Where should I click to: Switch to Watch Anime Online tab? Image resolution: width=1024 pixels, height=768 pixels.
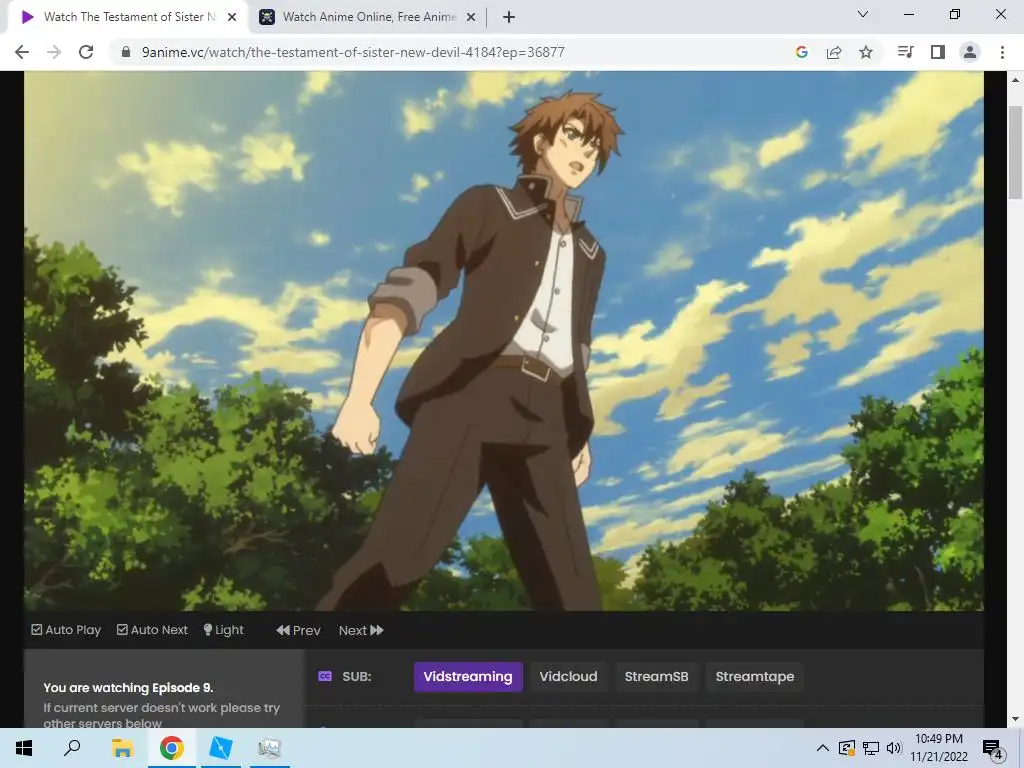368,17
